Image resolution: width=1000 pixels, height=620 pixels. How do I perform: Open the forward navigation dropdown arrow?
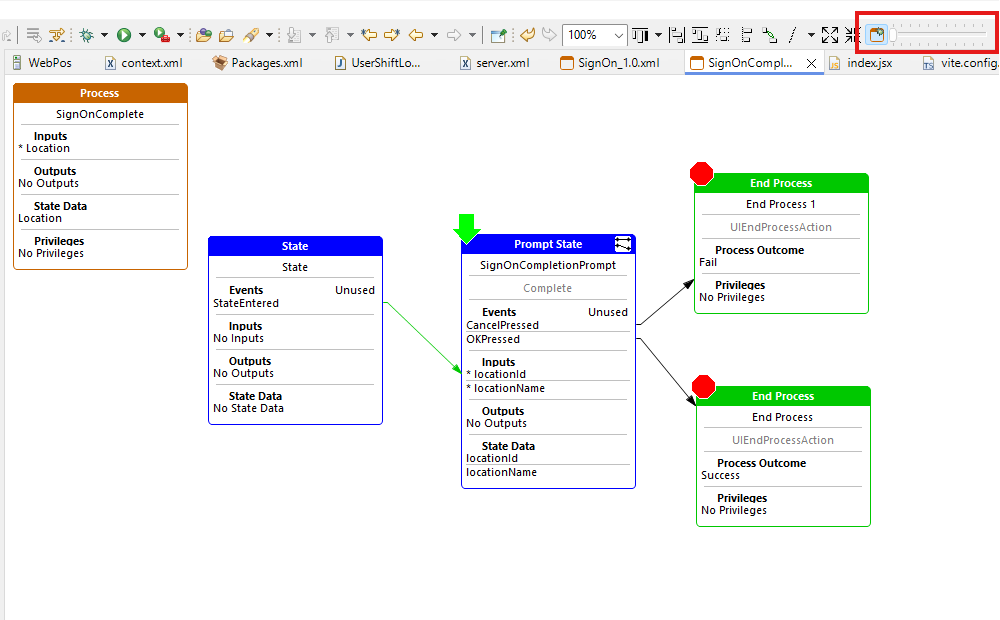pyautogui.click(x=470, y=33)
